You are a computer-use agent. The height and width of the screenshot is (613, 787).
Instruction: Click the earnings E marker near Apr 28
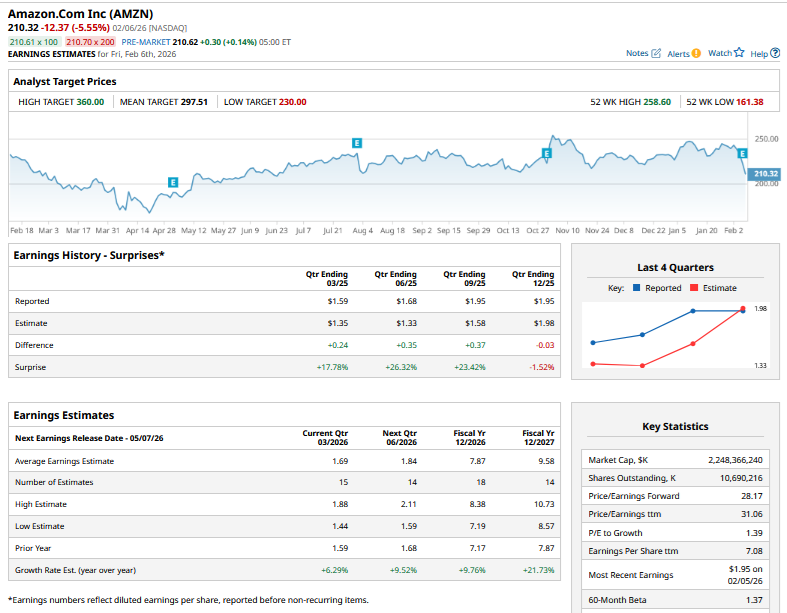(x=173, y=182)
